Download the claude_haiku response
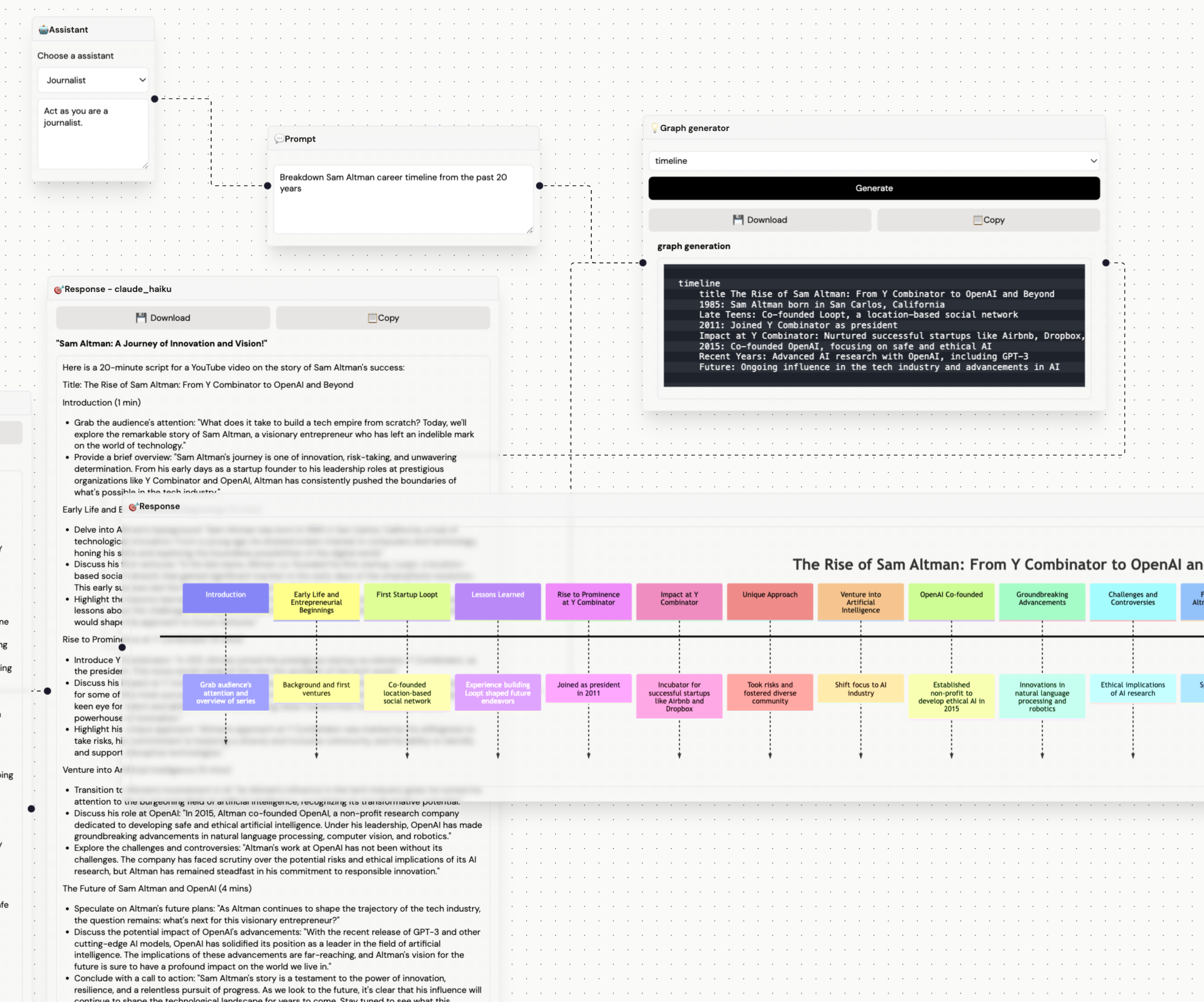Viewport: 1204px width, 1002px height. tap(163, 318)
